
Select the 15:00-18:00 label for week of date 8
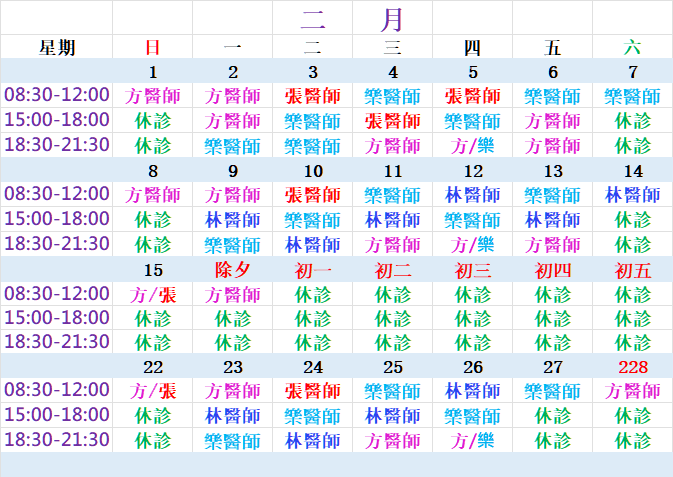click(57, 219)
